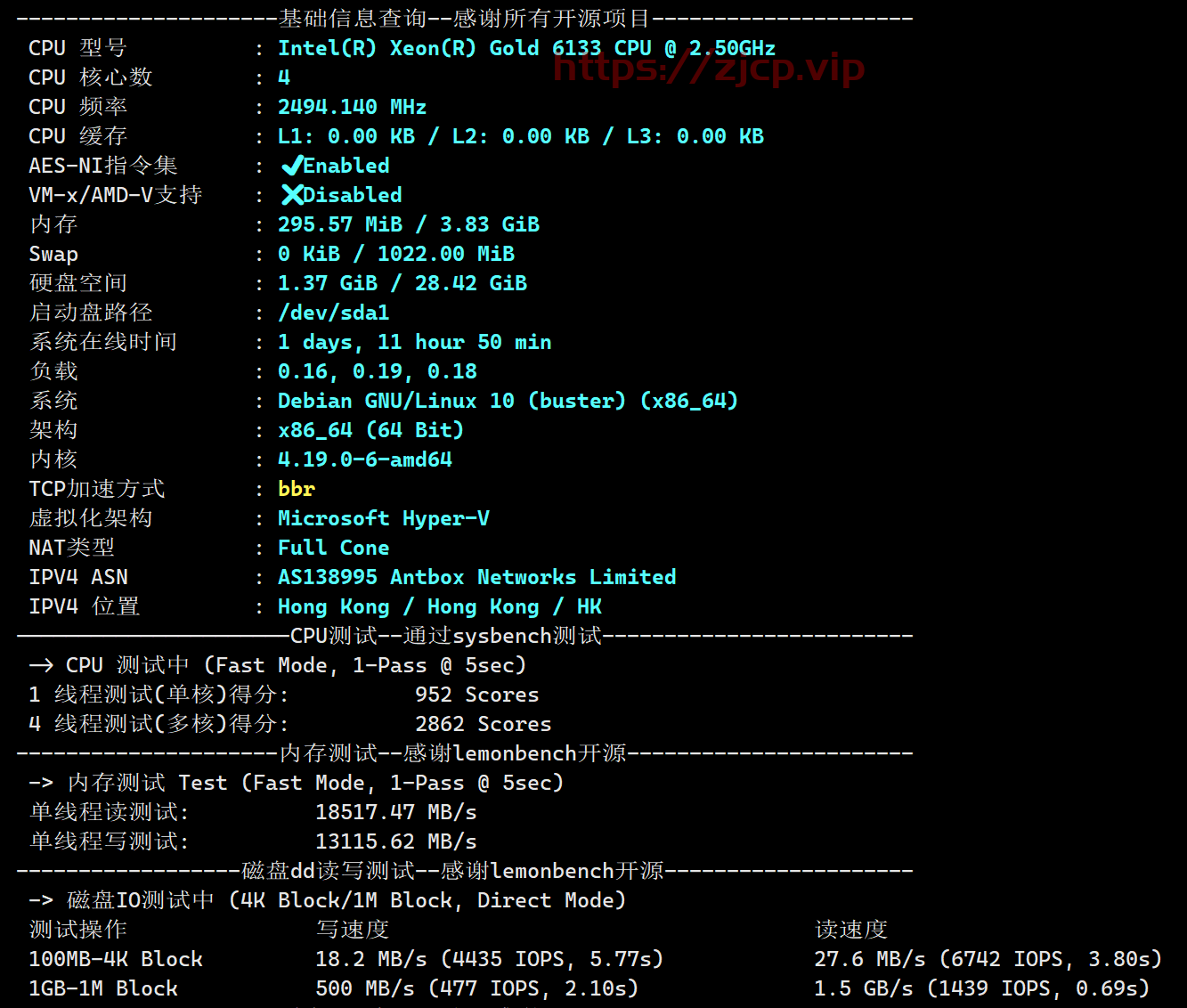
Task: Click the CPU 测试中 Fast Mode line
Action: point(278,665)
